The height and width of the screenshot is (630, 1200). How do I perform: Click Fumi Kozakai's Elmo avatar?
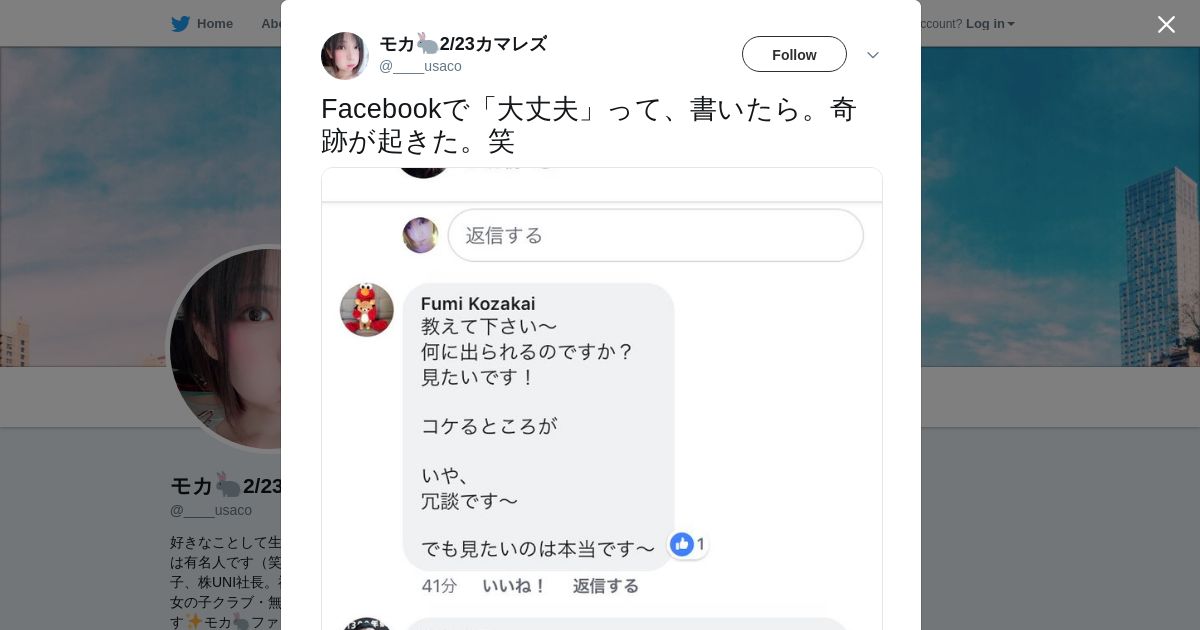[x=367, y=310]
